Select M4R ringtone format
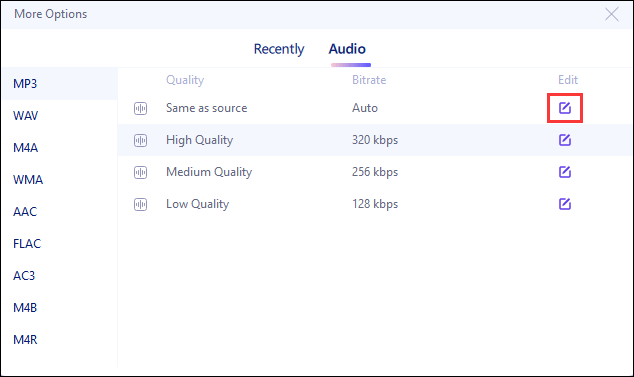The image size is (634, 377). coord(59,339)
